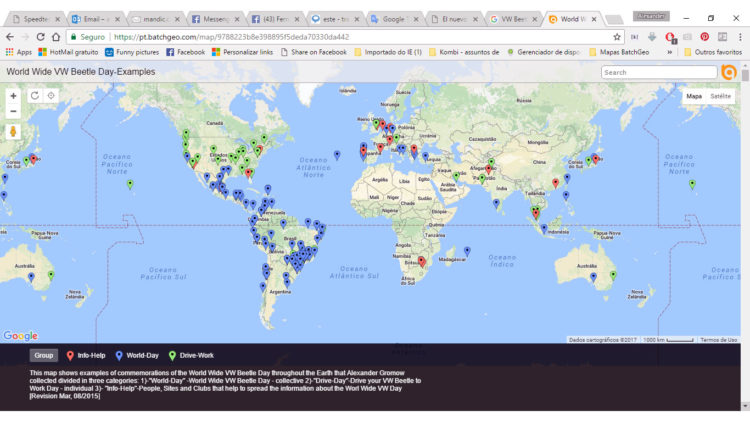Click the orange BatchGeo search icon
This screenshot has height=422, width=750.
click(729, 72)
